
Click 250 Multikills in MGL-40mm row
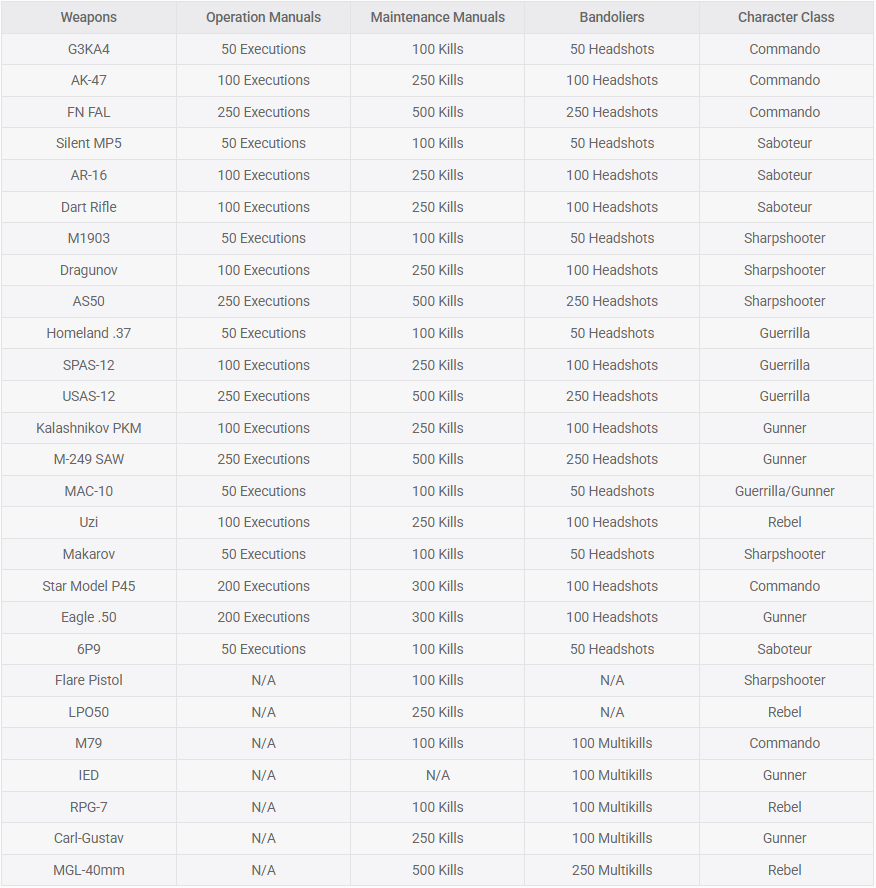(612, 870)
